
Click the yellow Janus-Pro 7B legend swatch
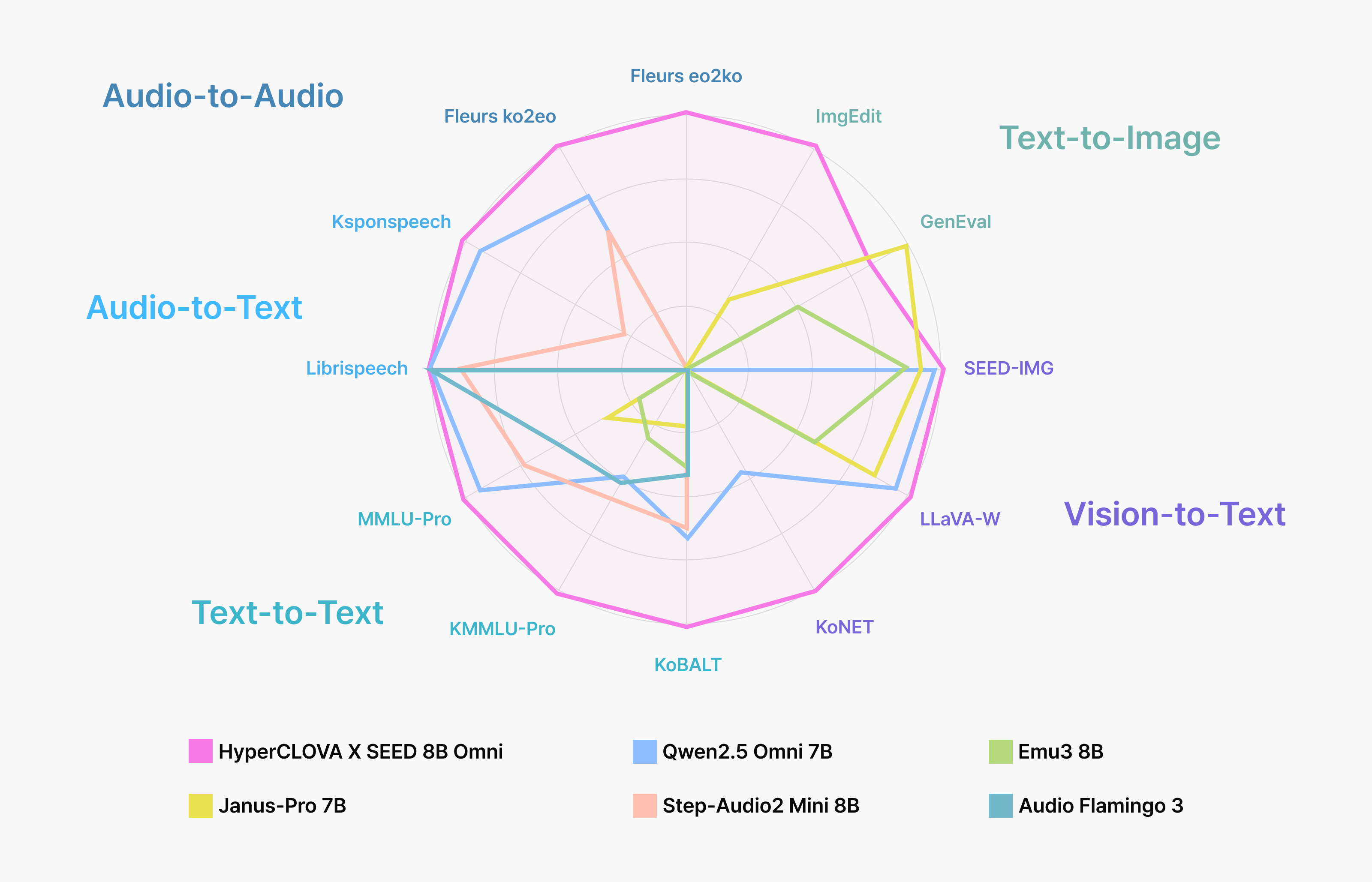pyautogui.click(x=201, y=805)
